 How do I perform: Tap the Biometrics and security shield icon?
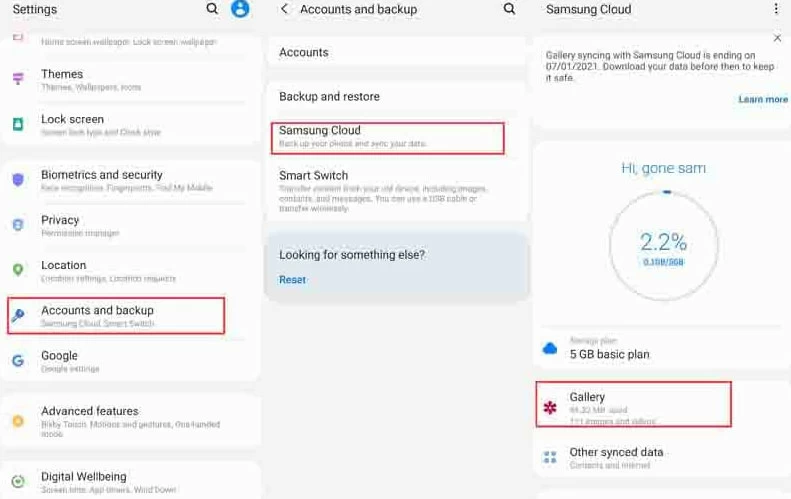(x=18, y=180)
